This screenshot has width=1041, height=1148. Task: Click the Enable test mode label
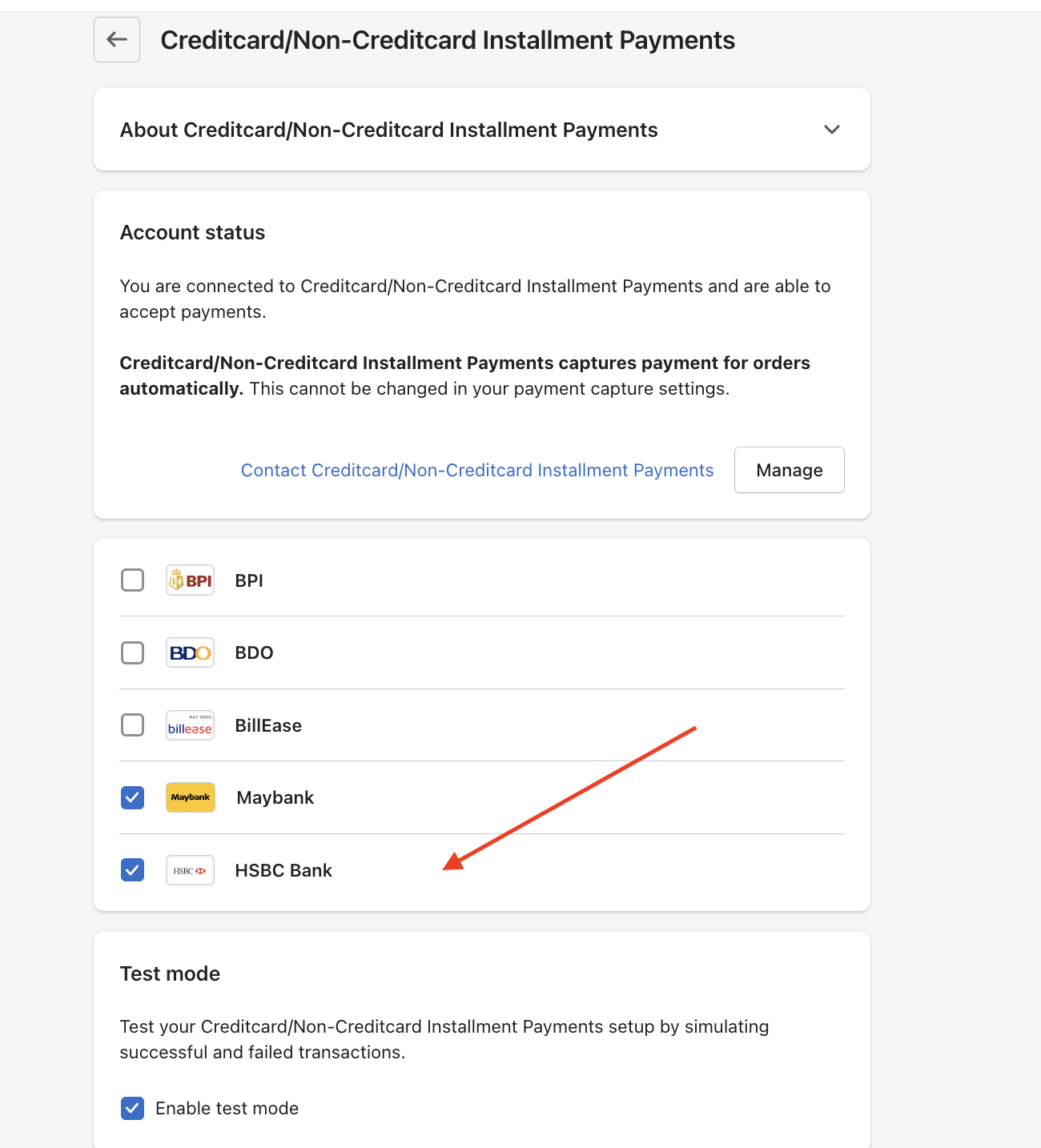227,1108
